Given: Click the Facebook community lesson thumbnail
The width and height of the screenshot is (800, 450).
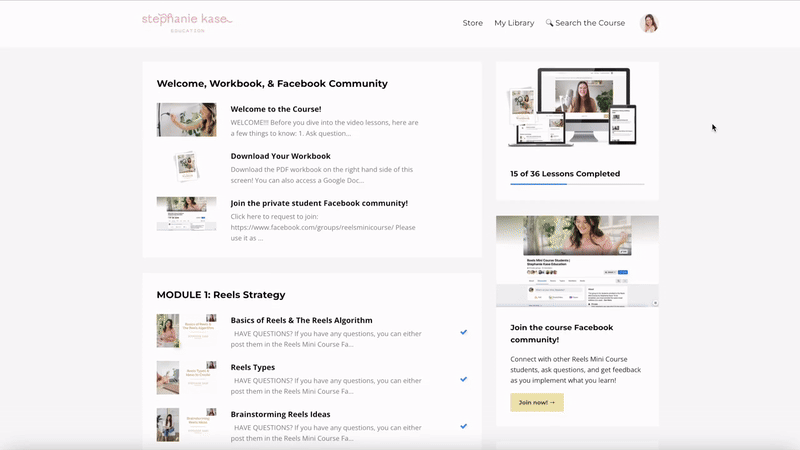Looking at the screenshot, I should click(186, 214).
